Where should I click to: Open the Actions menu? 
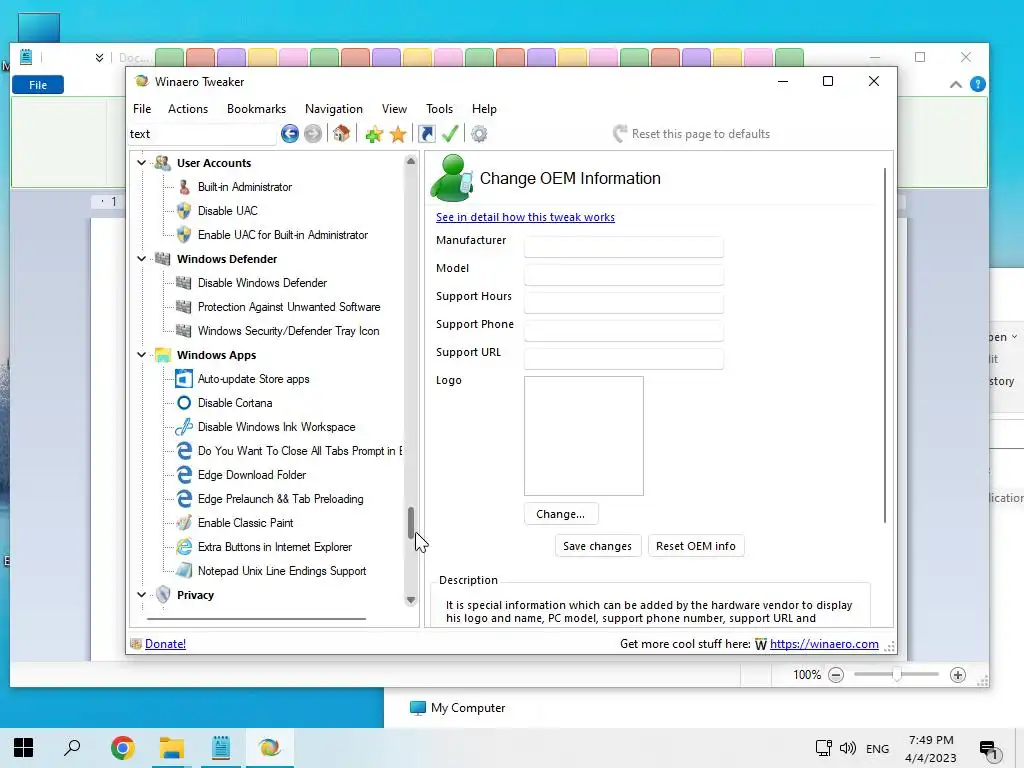pos(188,109)
